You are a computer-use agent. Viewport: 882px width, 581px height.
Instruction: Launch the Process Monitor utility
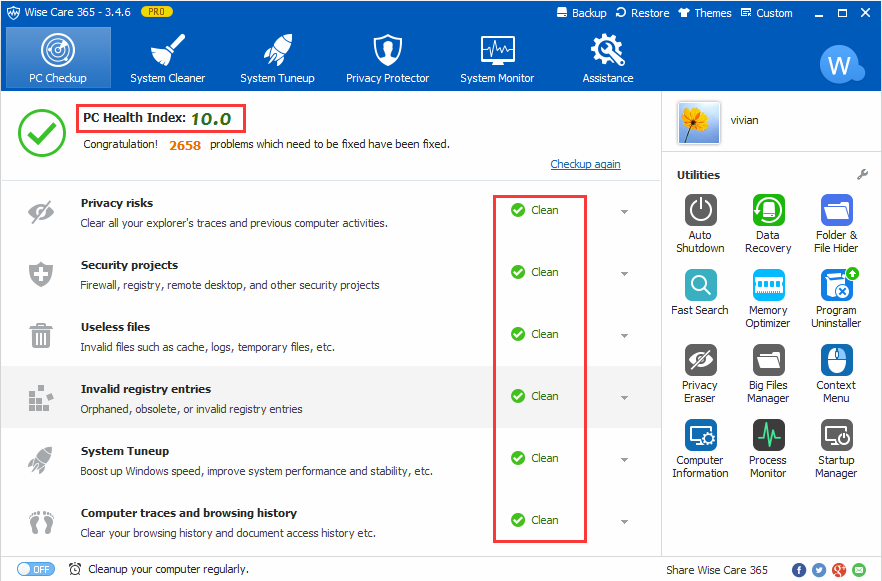tap(768, 448)
